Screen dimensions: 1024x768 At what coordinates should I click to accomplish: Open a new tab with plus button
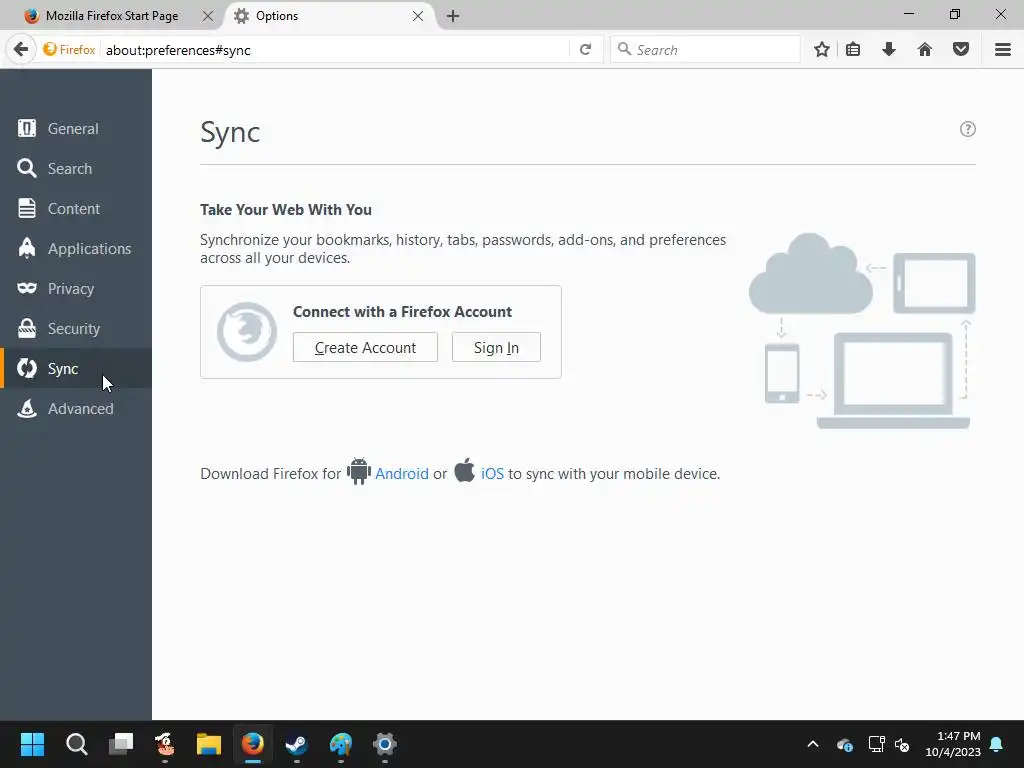[453, 16]
